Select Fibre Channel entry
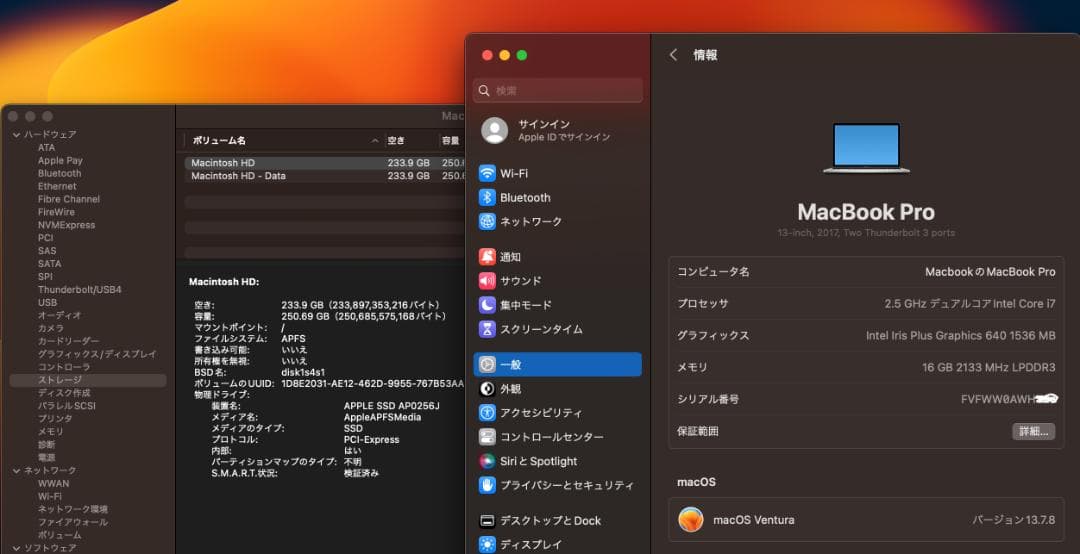This screenshot has height=554, width=1080. click(69, 199)
